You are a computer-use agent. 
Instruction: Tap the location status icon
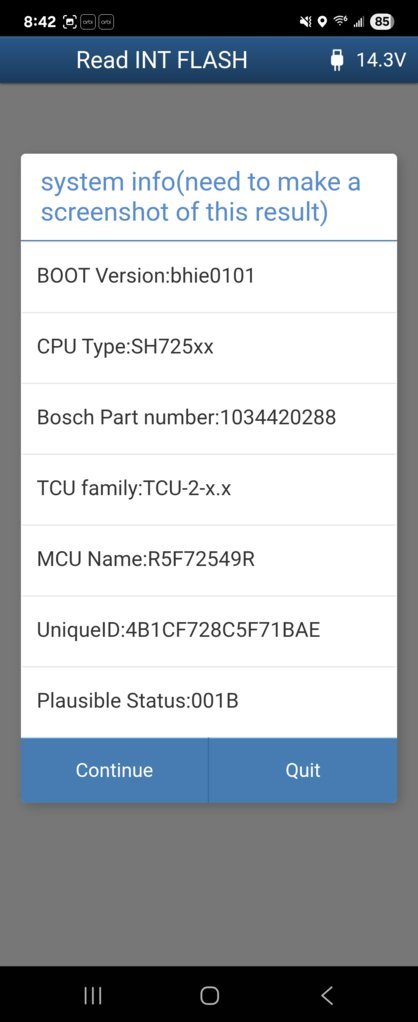click(322, 22)
